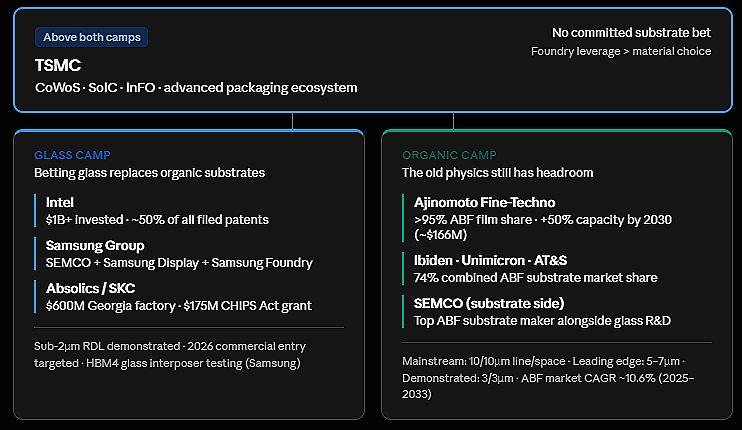742x430 pixels.
Task: Click '$1B+ invested · ~50% of all filed patents'
Action: [157, 219]
